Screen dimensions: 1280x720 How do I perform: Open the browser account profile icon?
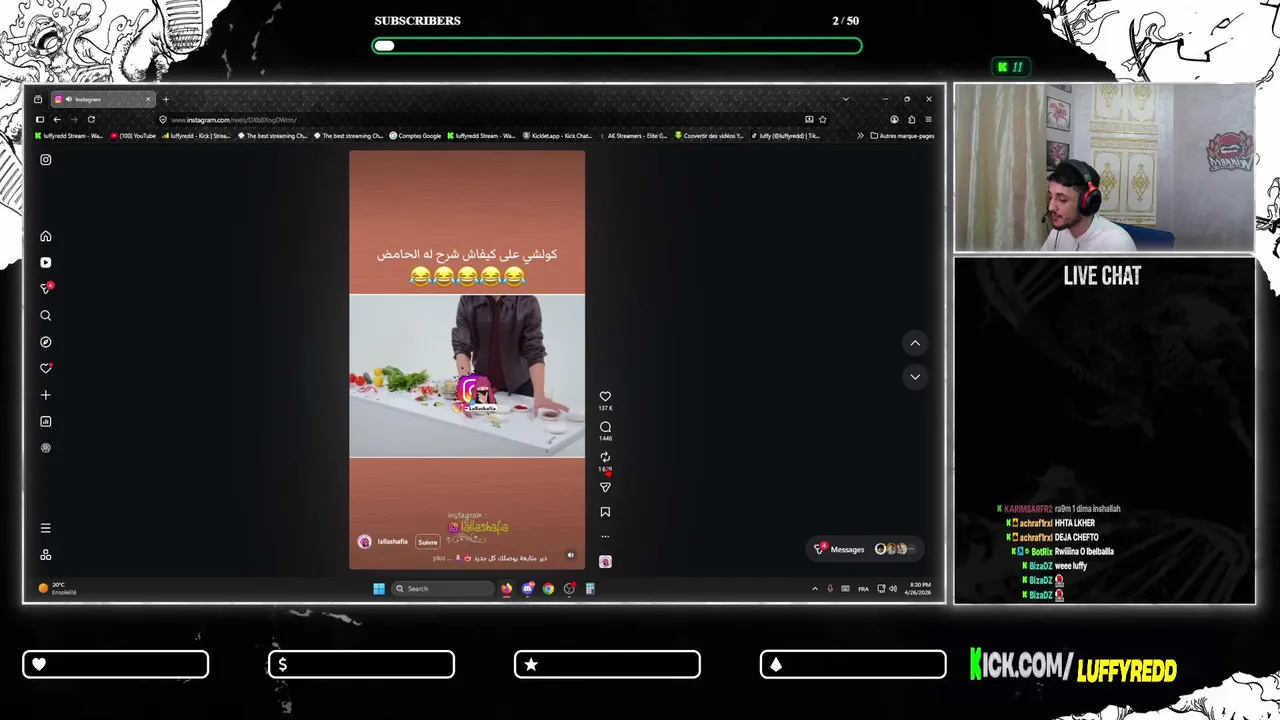[894, 120]
